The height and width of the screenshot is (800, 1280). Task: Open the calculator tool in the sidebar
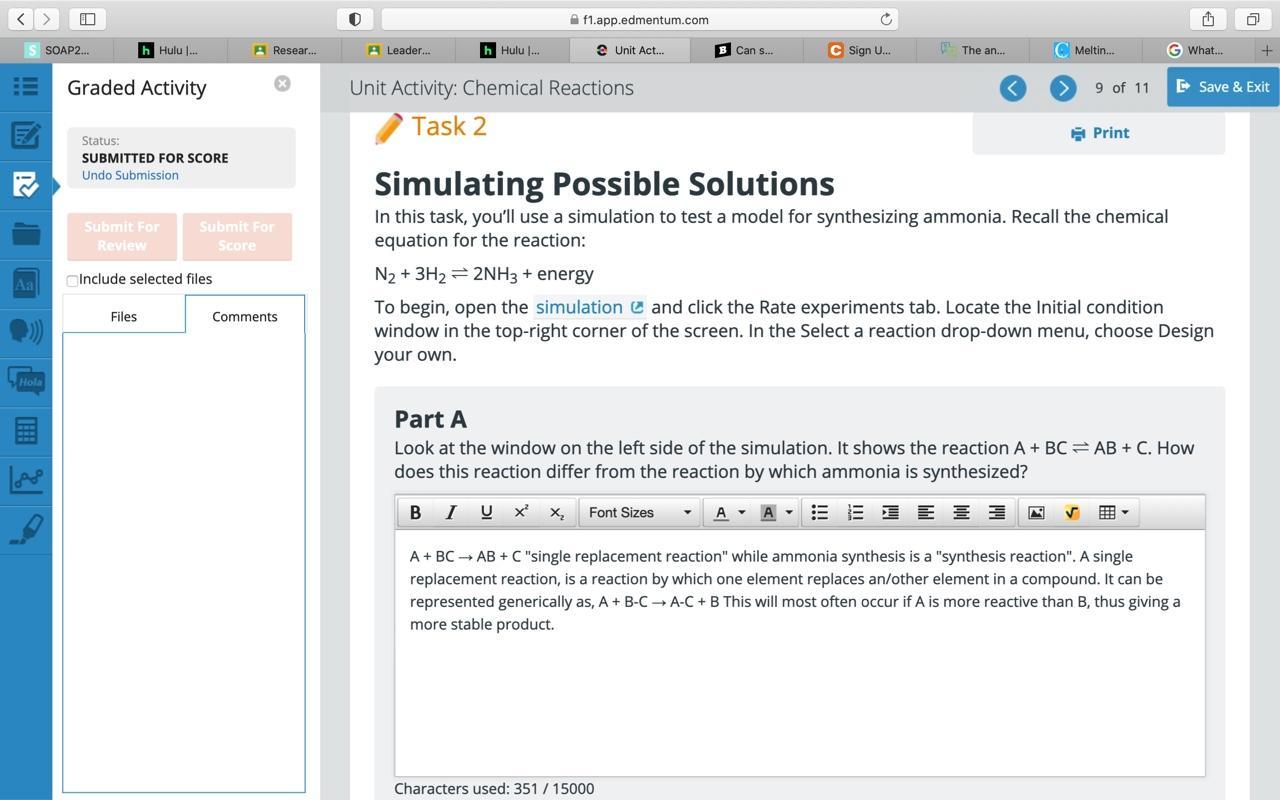click(x=26, y=430)
